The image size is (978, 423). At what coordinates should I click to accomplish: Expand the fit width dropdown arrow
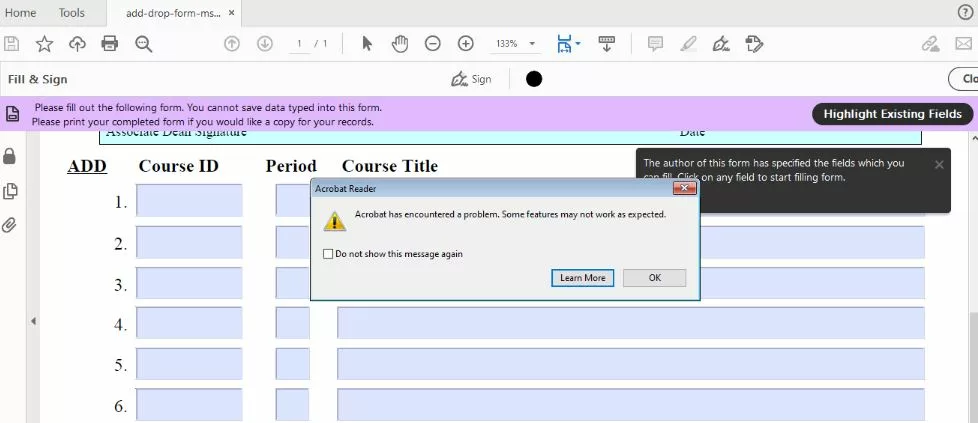click(578, 44)
